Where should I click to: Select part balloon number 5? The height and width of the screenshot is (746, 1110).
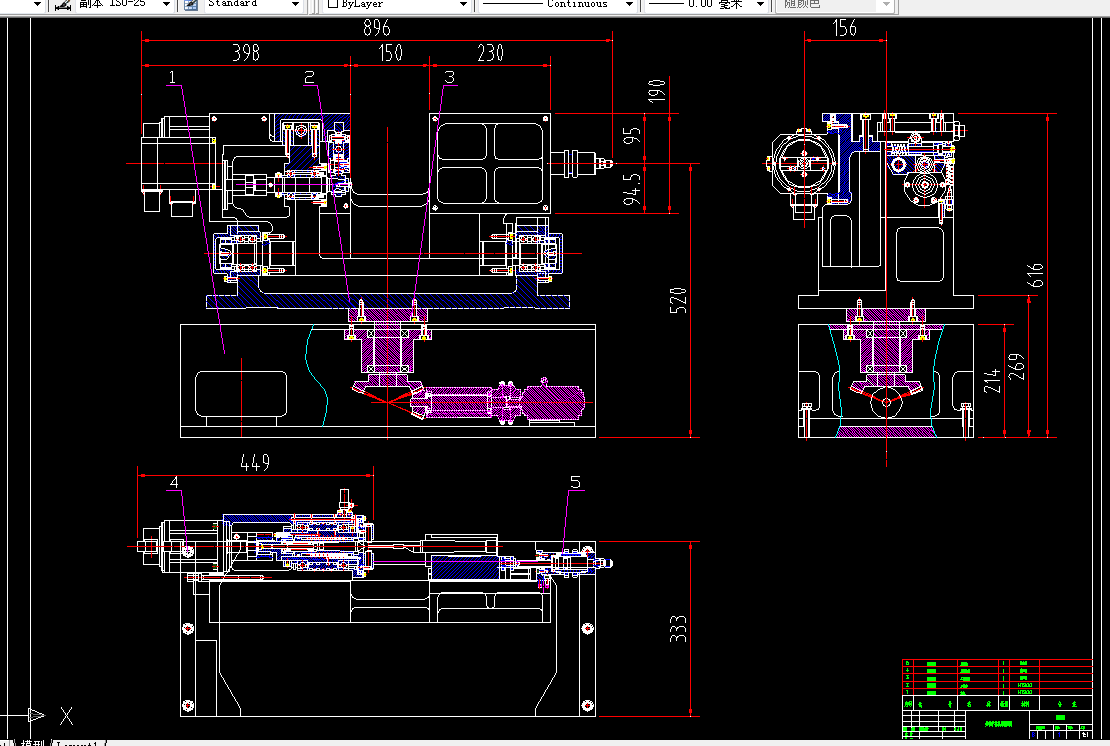coord(576,482)
